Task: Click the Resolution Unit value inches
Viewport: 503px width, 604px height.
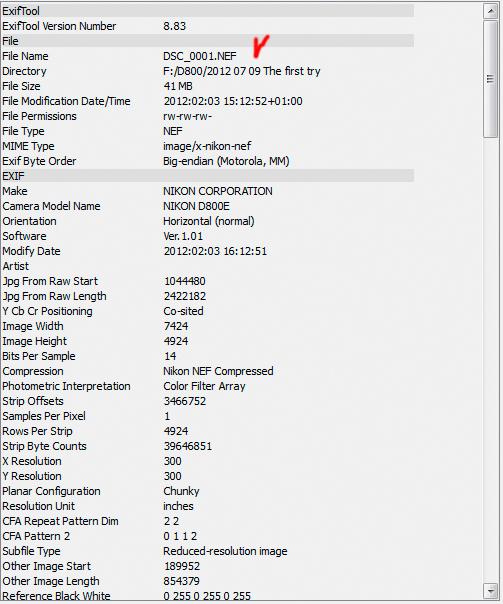Action: pyautogui.click(x=178, y=507)
